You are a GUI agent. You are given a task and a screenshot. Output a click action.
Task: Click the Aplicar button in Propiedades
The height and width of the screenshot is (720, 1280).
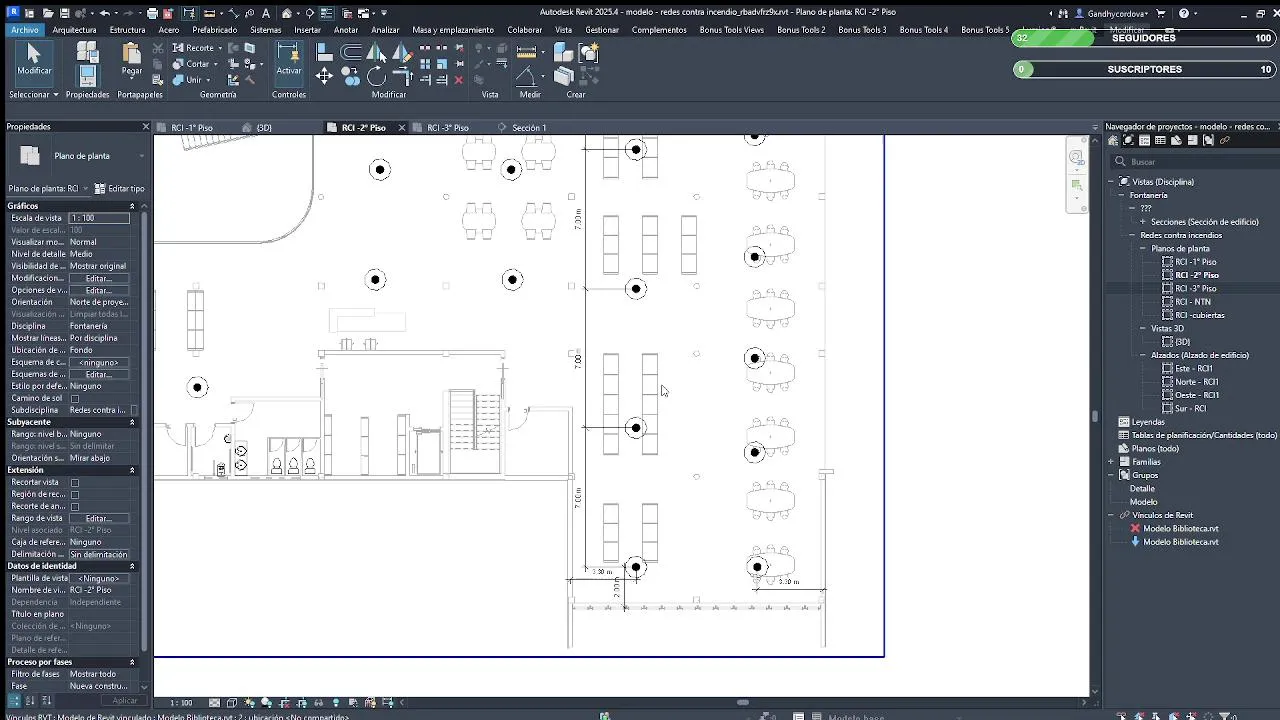coord(125,701)
